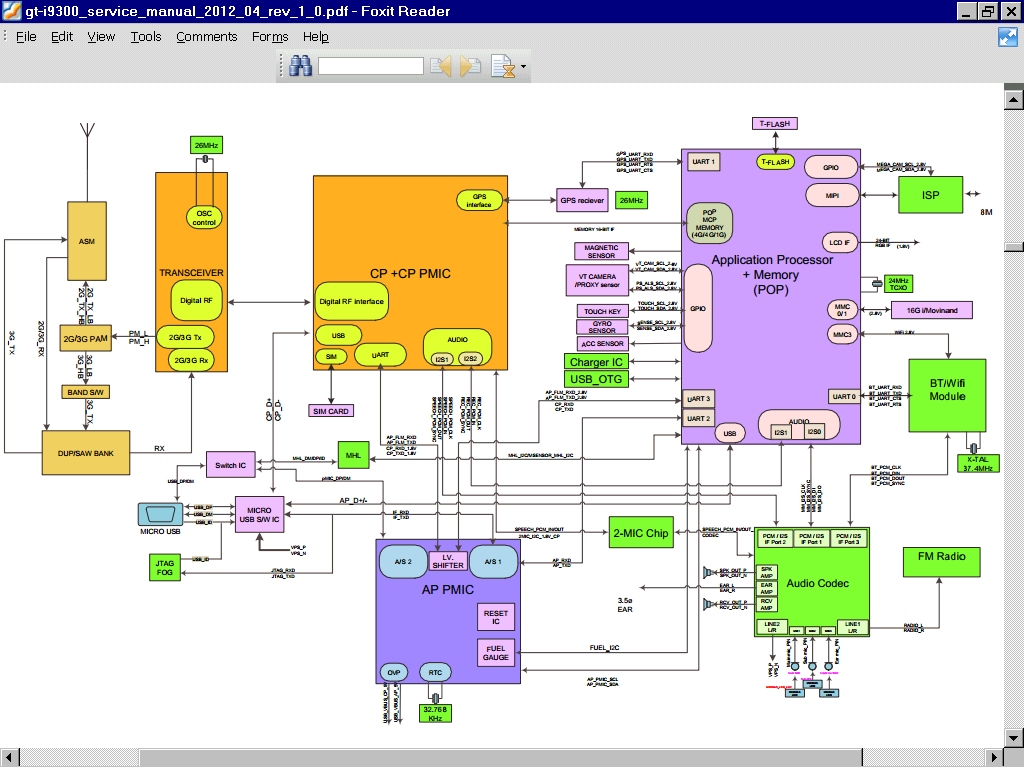Viewport: 1024px width, 768px height.
Task: Click the T-FLASH pink box at top
Action: 775,123
